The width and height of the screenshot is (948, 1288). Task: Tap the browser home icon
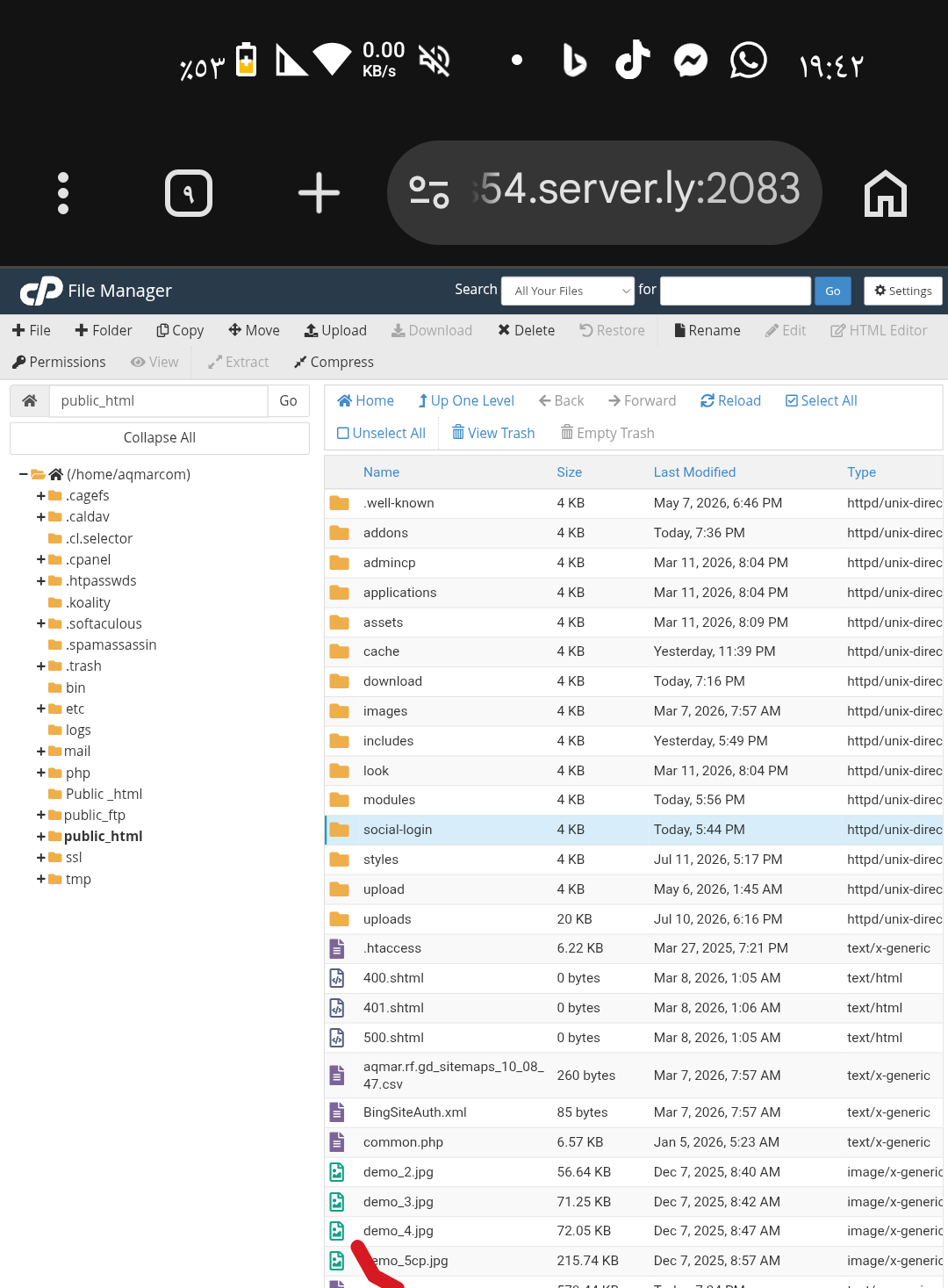click(x=885, y=193)
